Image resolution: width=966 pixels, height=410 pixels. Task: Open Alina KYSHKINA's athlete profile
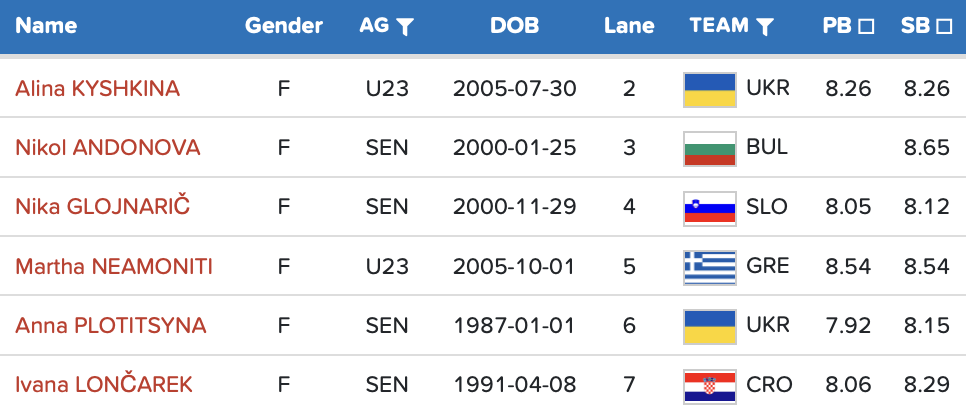pyautogui.click(x=98, y=89)
